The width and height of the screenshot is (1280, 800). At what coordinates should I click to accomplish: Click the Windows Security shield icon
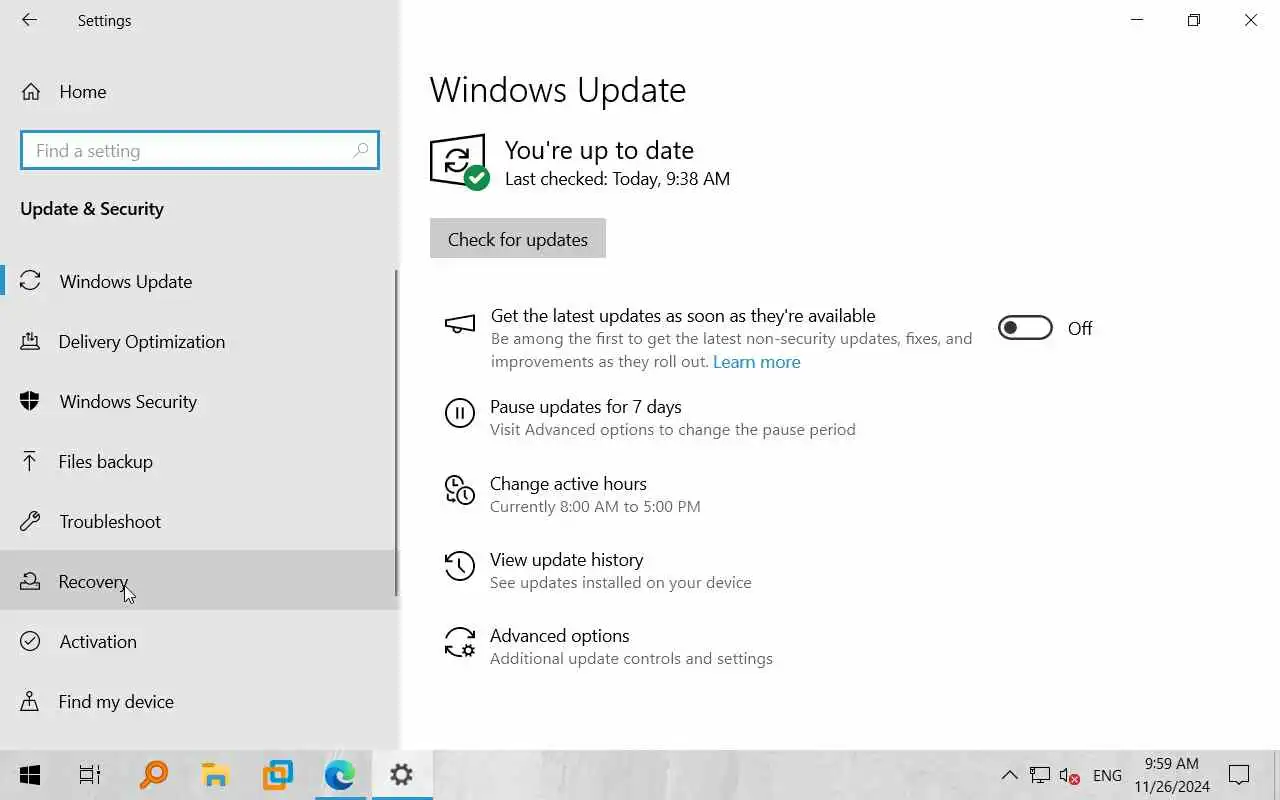(30, 401)
